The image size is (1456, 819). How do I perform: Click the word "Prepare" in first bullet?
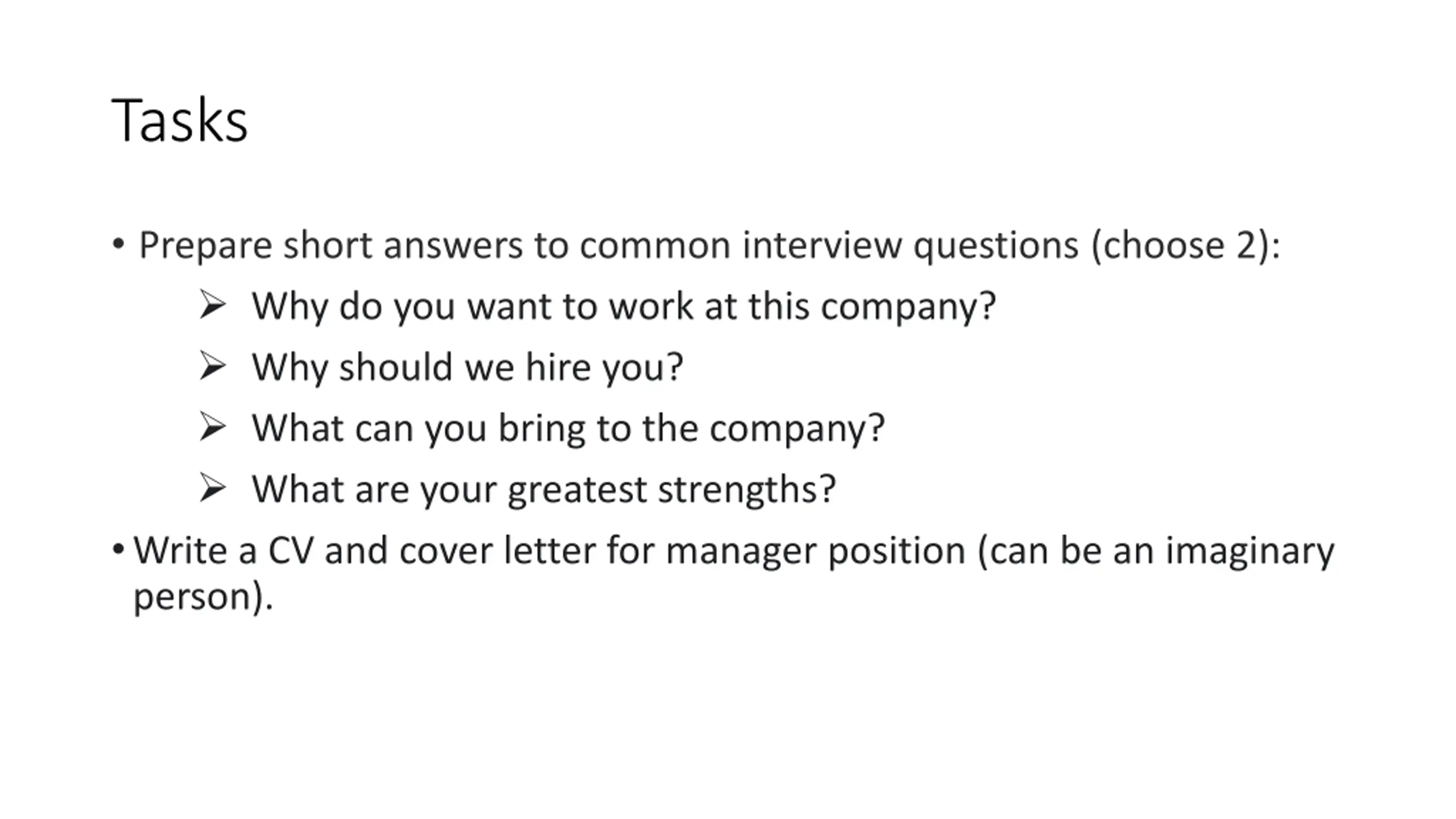point(205,245)
